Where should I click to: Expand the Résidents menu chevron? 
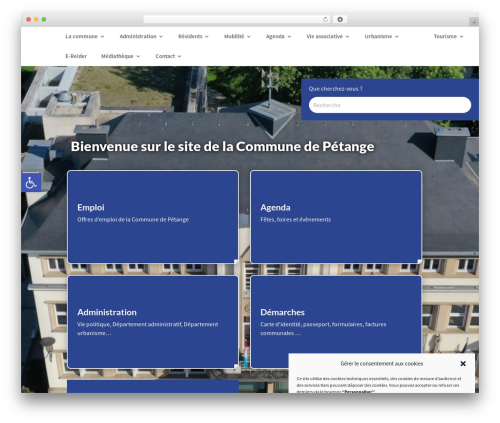tap(207, 37)
